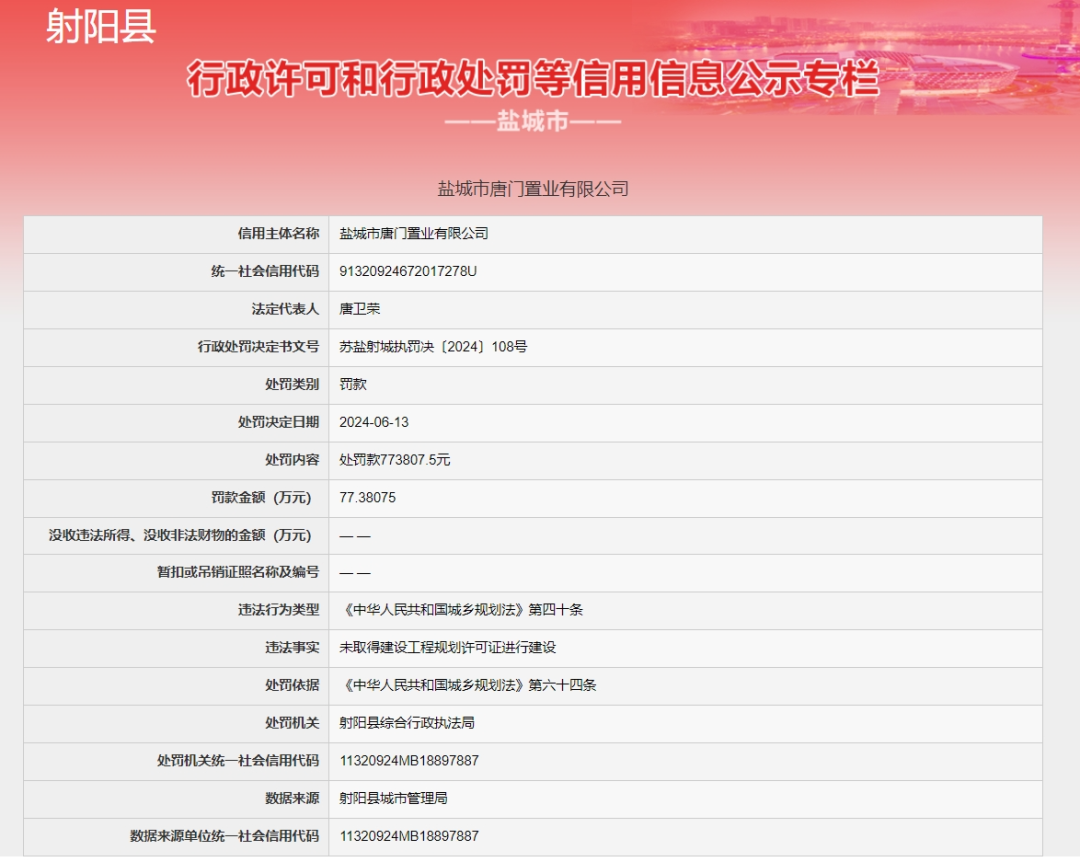
Task: Select the text 未取得建设工程规划许可证进行建设
Action: tap(448, 648)
